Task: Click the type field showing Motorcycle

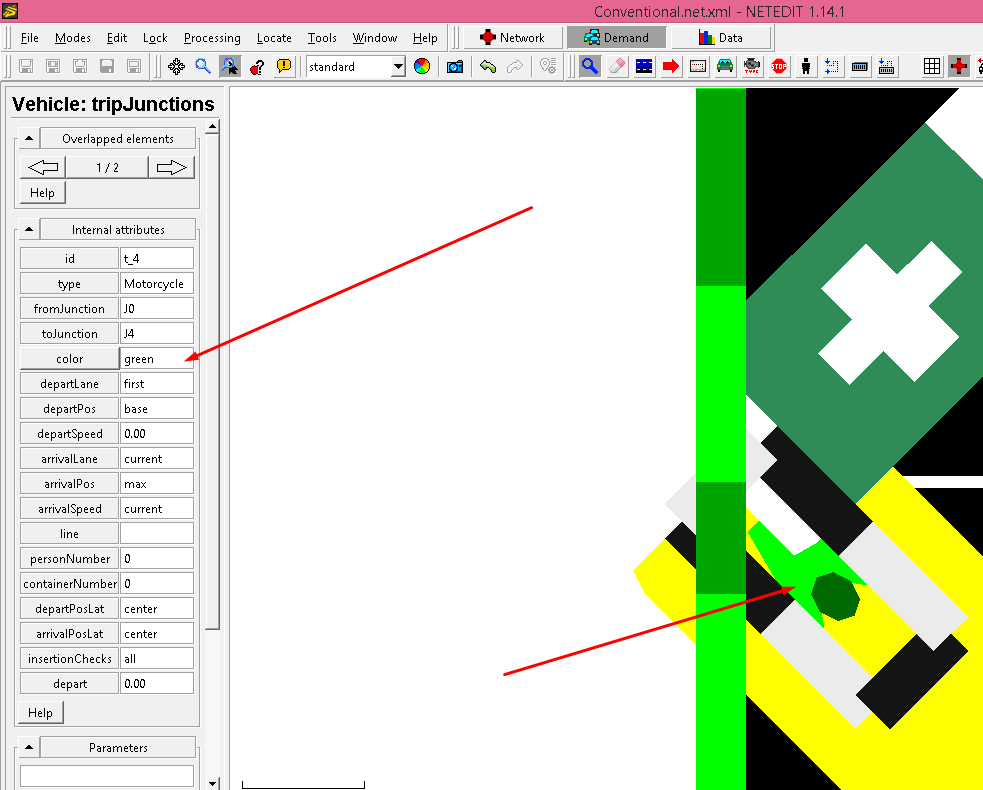Action: tap(157, 283)
